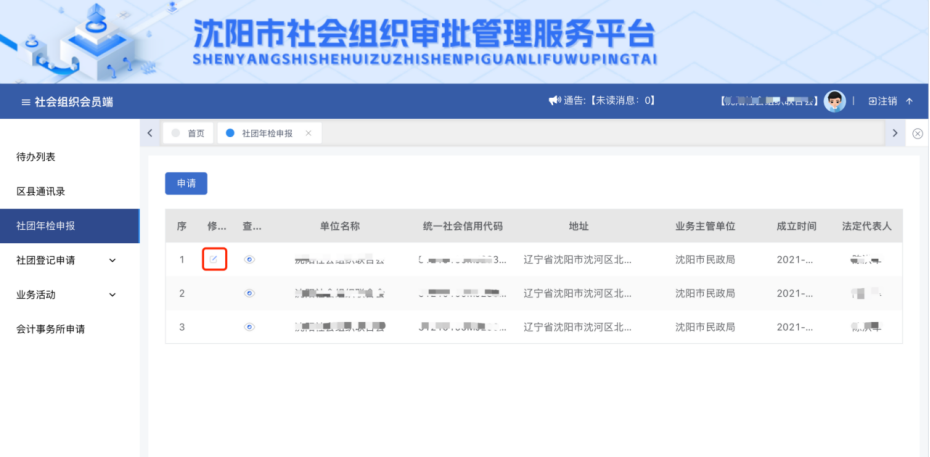Click the up arrow icon beside 注销

(x=909, y=101)
